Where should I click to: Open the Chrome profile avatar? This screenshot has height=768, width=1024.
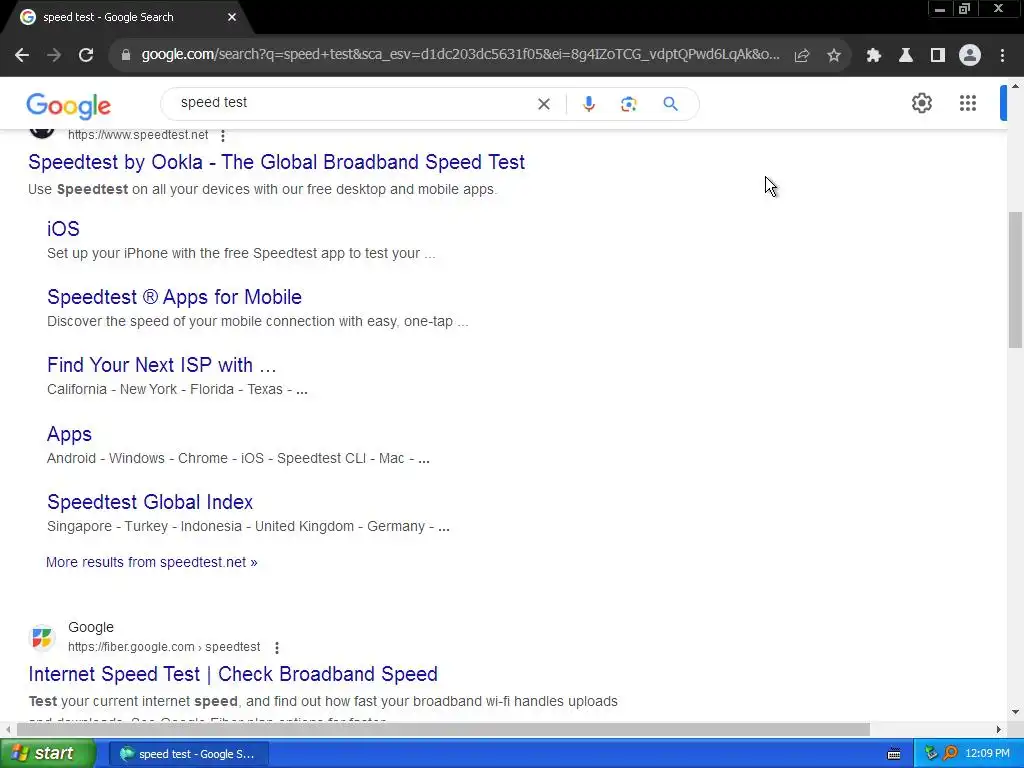[970, 55]
